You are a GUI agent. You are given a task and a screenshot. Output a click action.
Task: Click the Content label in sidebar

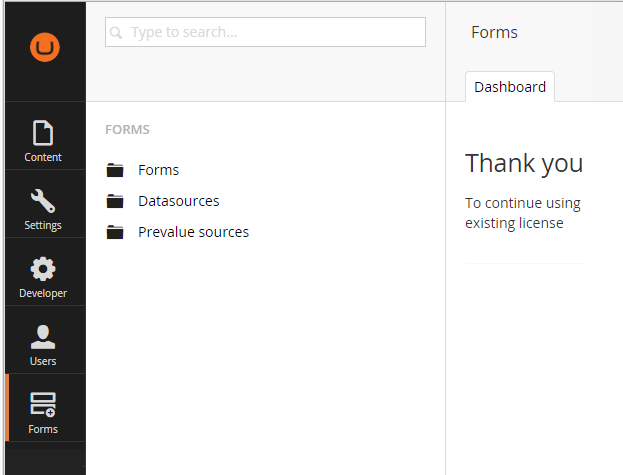43,157
